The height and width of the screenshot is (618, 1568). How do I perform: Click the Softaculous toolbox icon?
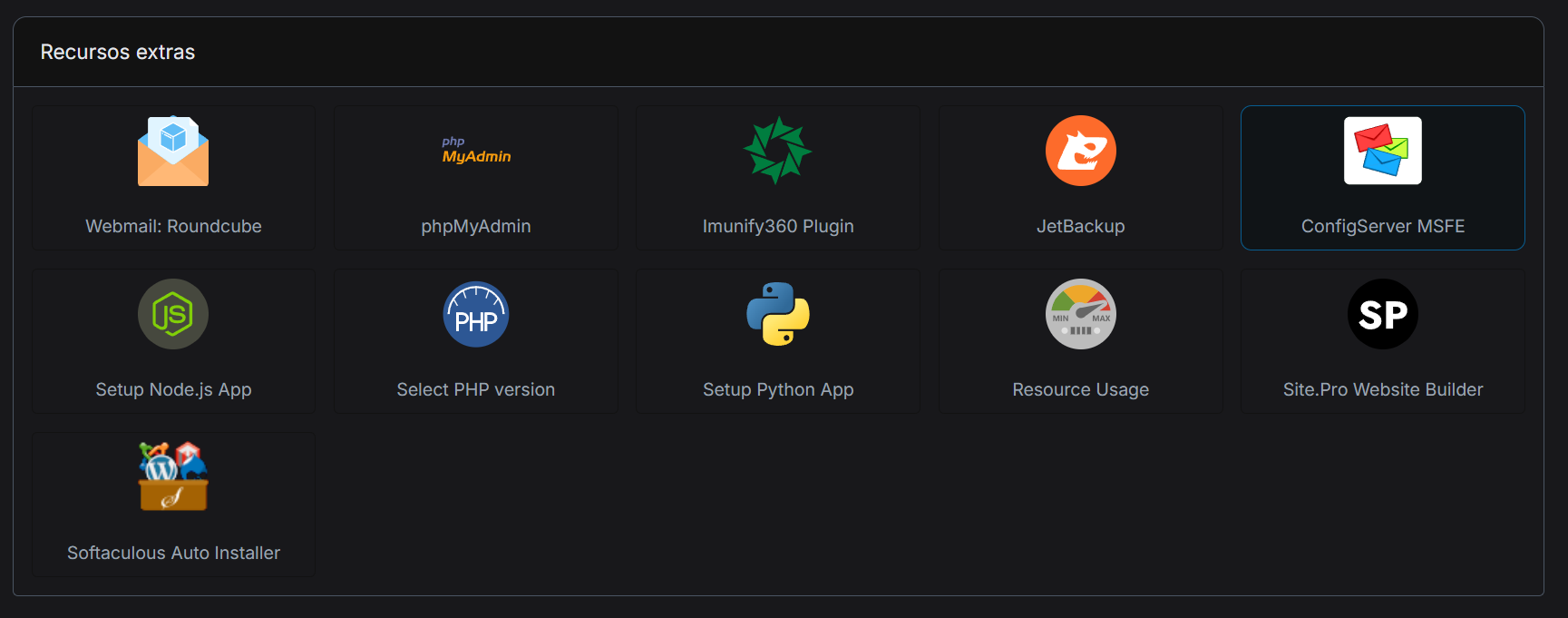(173, 476)
